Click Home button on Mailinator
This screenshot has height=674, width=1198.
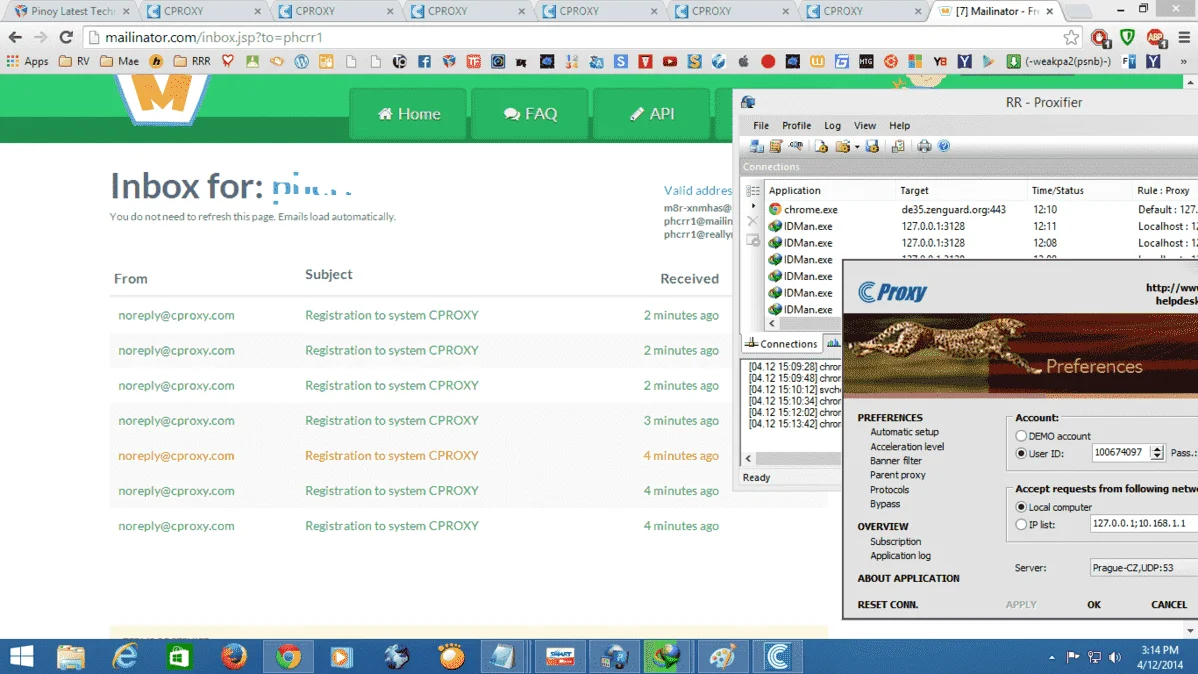coord(409,114)
